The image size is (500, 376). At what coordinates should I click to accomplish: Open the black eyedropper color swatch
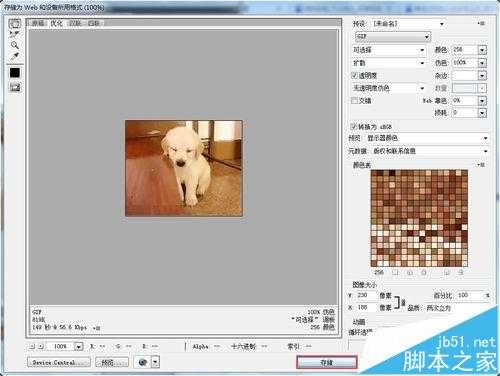[x=15, y=73]
